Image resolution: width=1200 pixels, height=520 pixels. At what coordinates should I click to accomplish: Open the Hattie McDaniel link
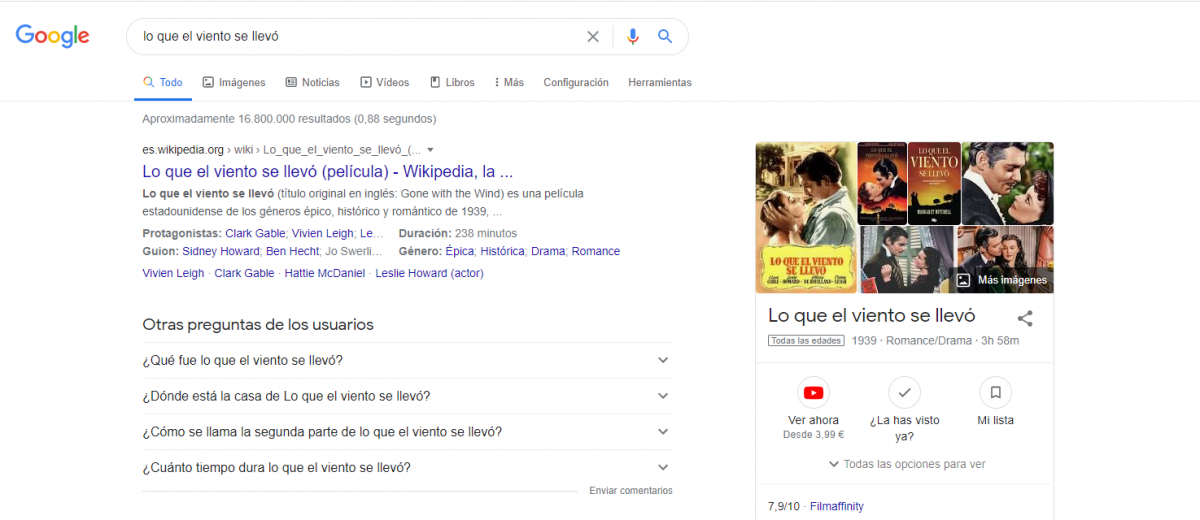325,273
